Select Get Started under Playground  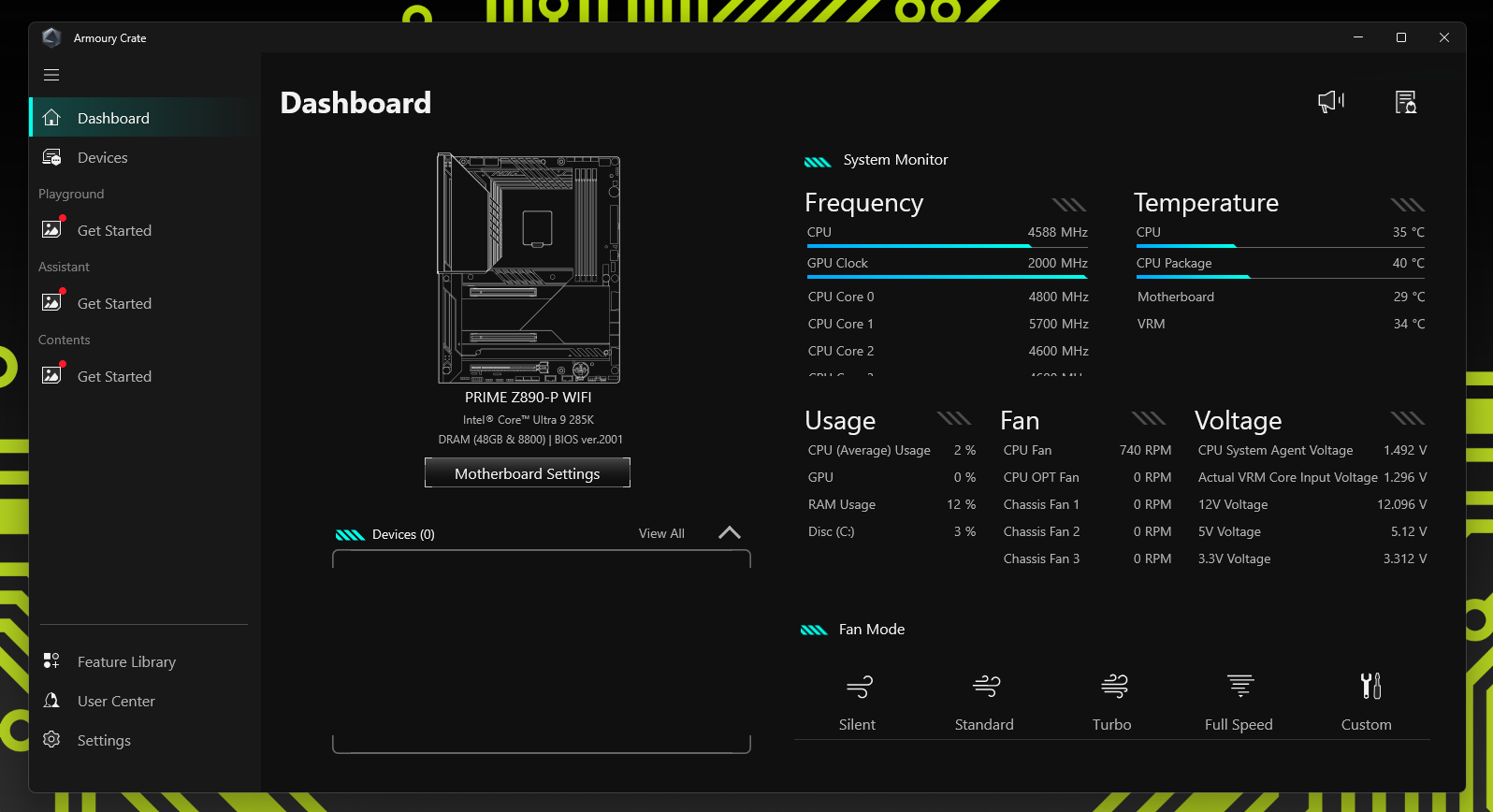[x=145, y=230]
